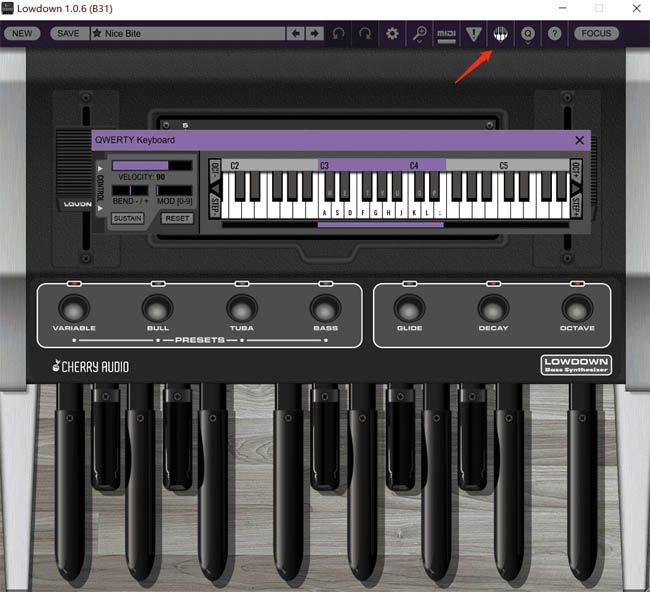Hit the panic warning triangle icon
This screenshot has width=650, height=592.
click(473, 34)
